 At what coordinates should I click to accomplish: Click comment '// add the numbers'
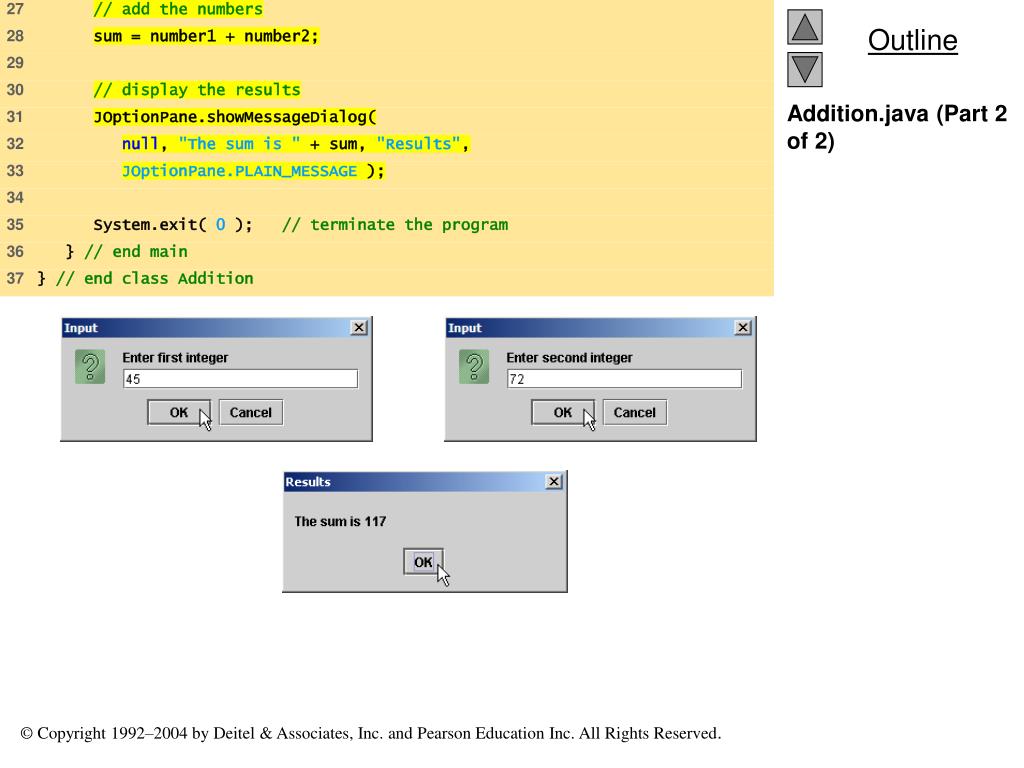[x=178, y=9]
